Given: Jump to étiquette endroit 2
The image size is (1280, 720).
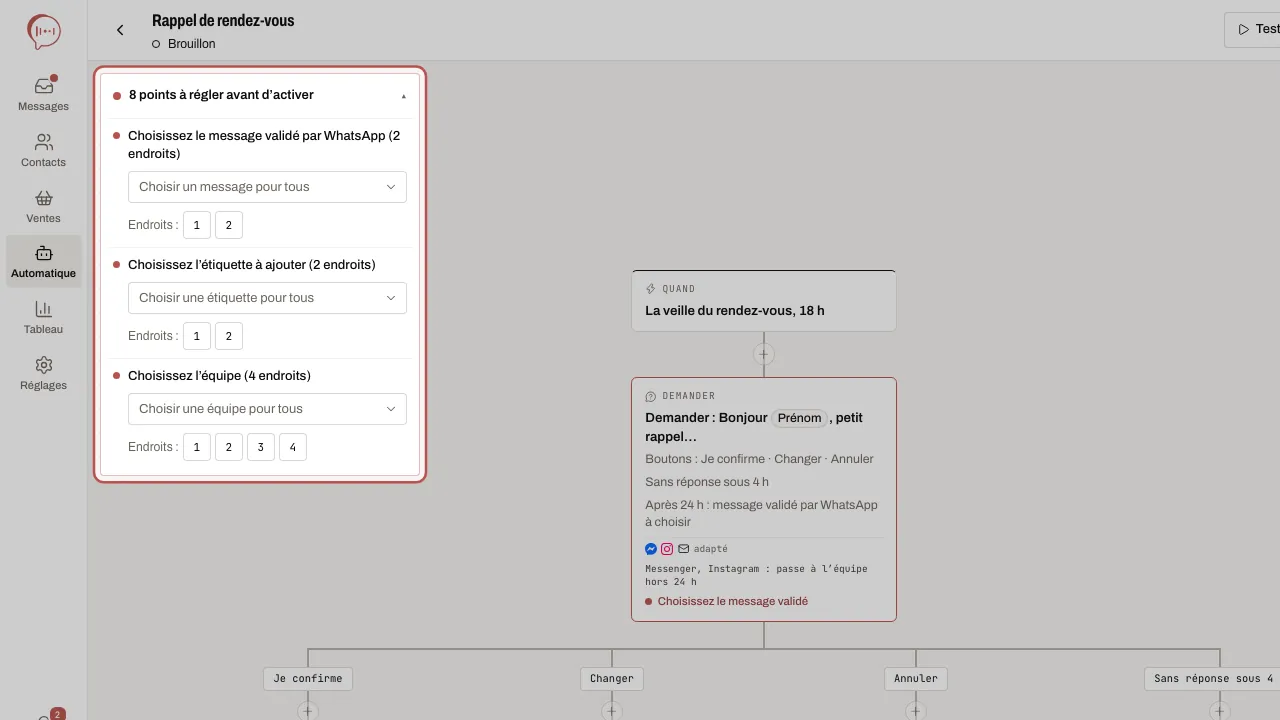Looking at the screenshot, I should coord(229,336).
